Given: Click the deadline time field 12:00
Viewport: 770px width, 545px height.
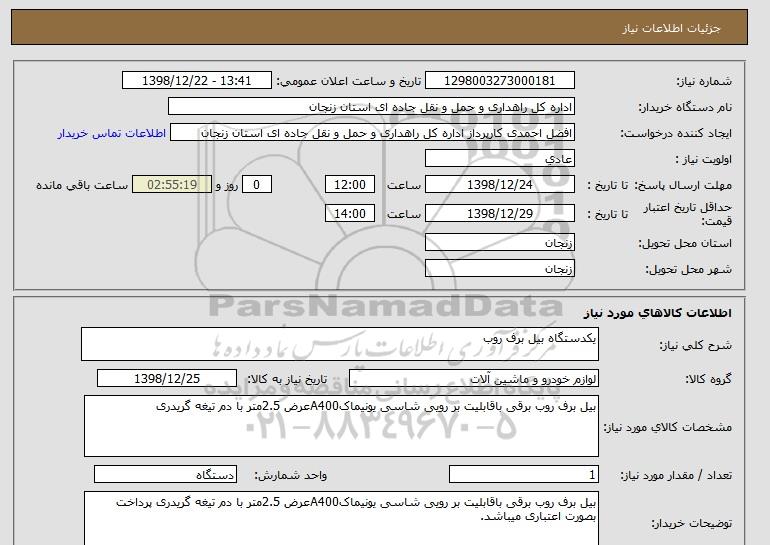Looking at the screenshot, I should point(350,185).
